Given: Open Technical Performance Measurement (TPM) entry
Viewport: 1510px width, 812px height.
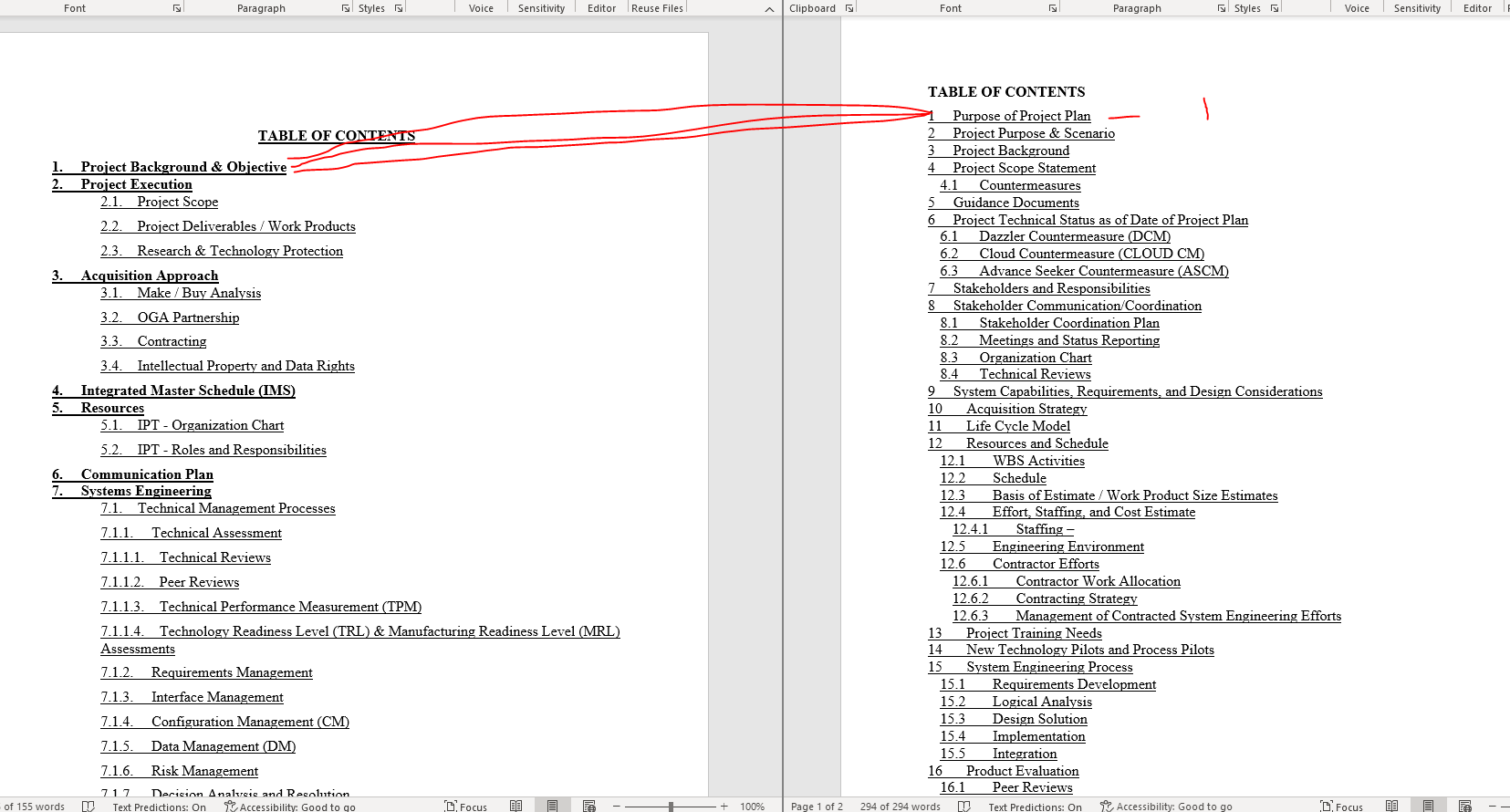Looking at the screenshot, I should [261, 607].
